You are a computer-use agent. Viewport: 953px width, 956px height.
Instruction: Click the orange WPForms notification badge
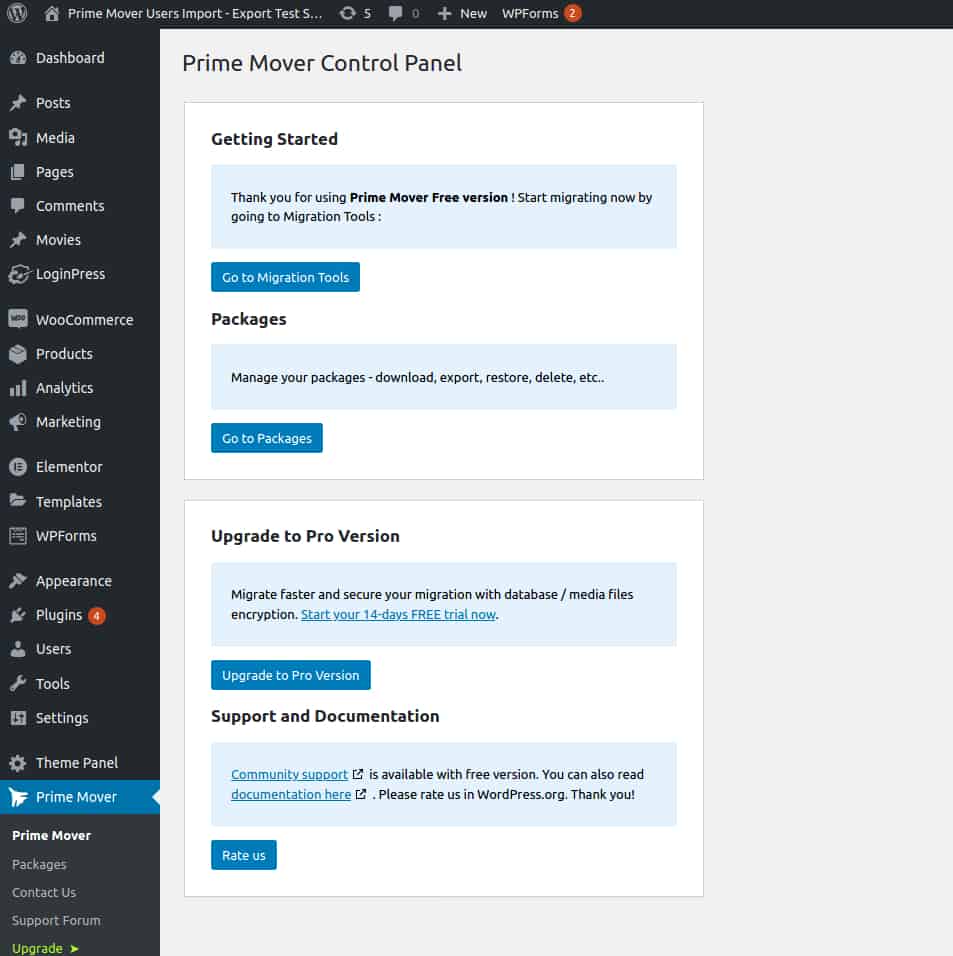(x=572, y=13)
